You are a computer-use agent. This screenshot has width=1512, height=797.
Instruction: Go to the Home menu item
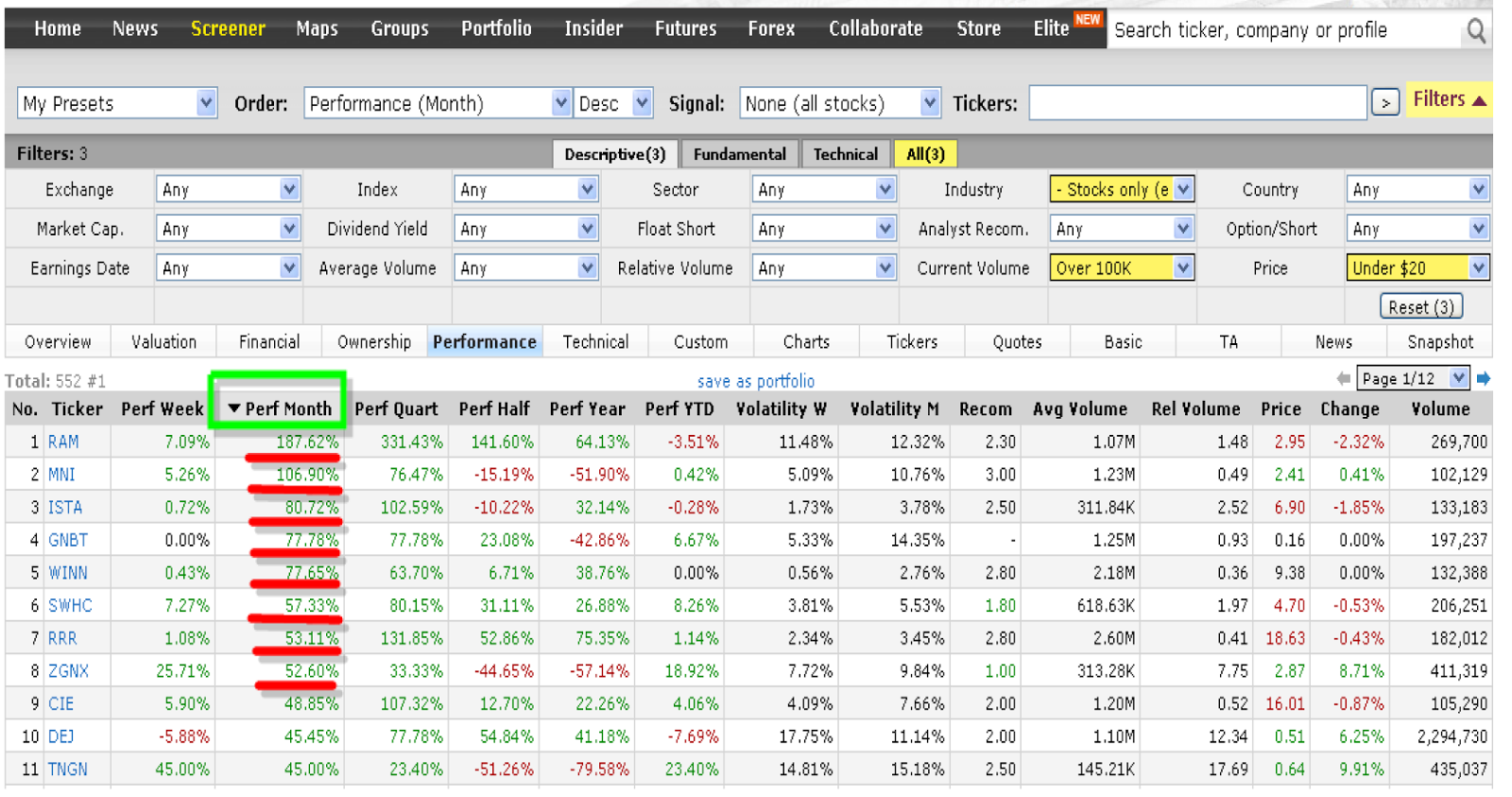click(x=58, y=29)
